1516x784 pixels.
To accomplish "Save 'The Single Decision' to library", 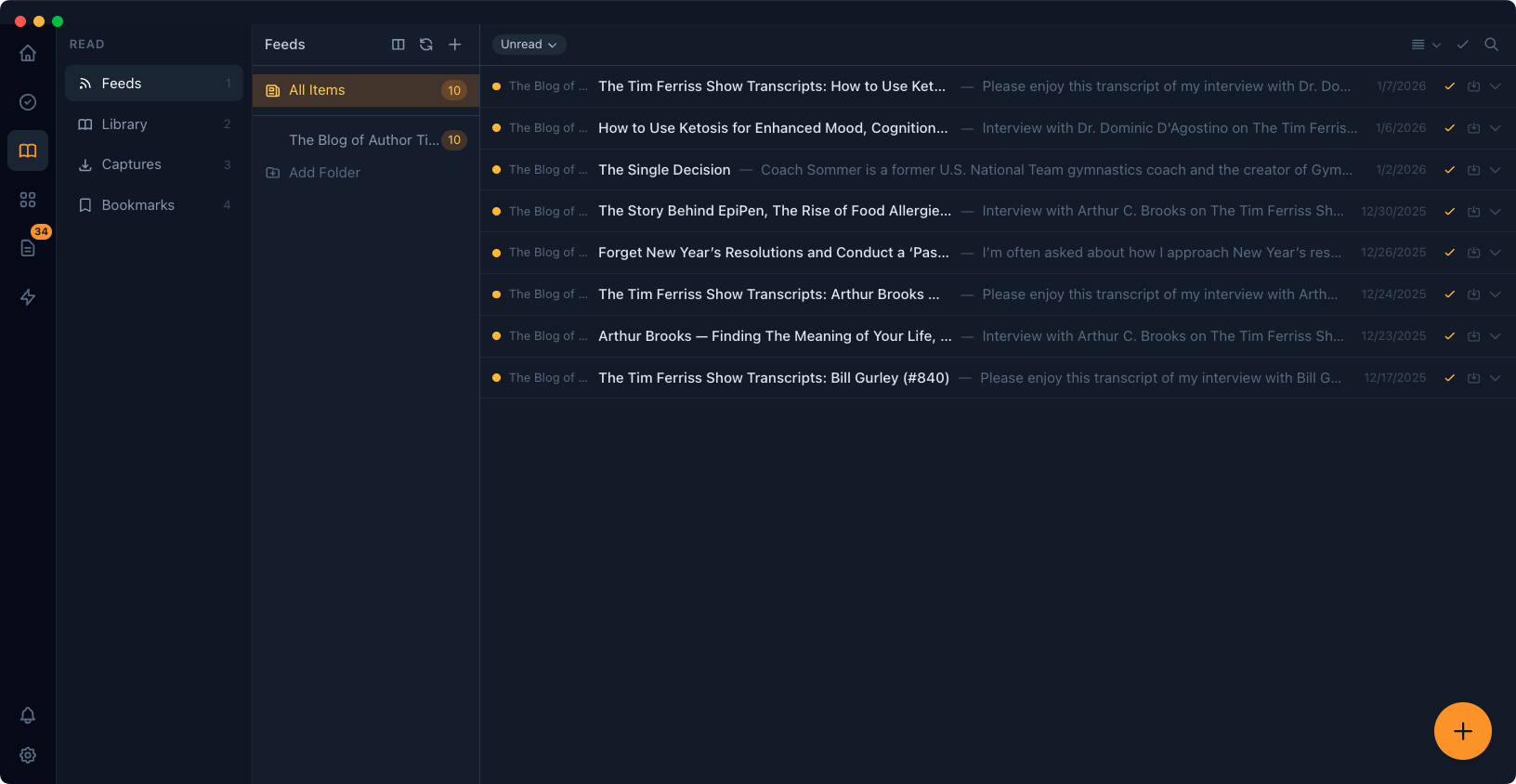I will pyautogui.click(x=1473, y=170).
